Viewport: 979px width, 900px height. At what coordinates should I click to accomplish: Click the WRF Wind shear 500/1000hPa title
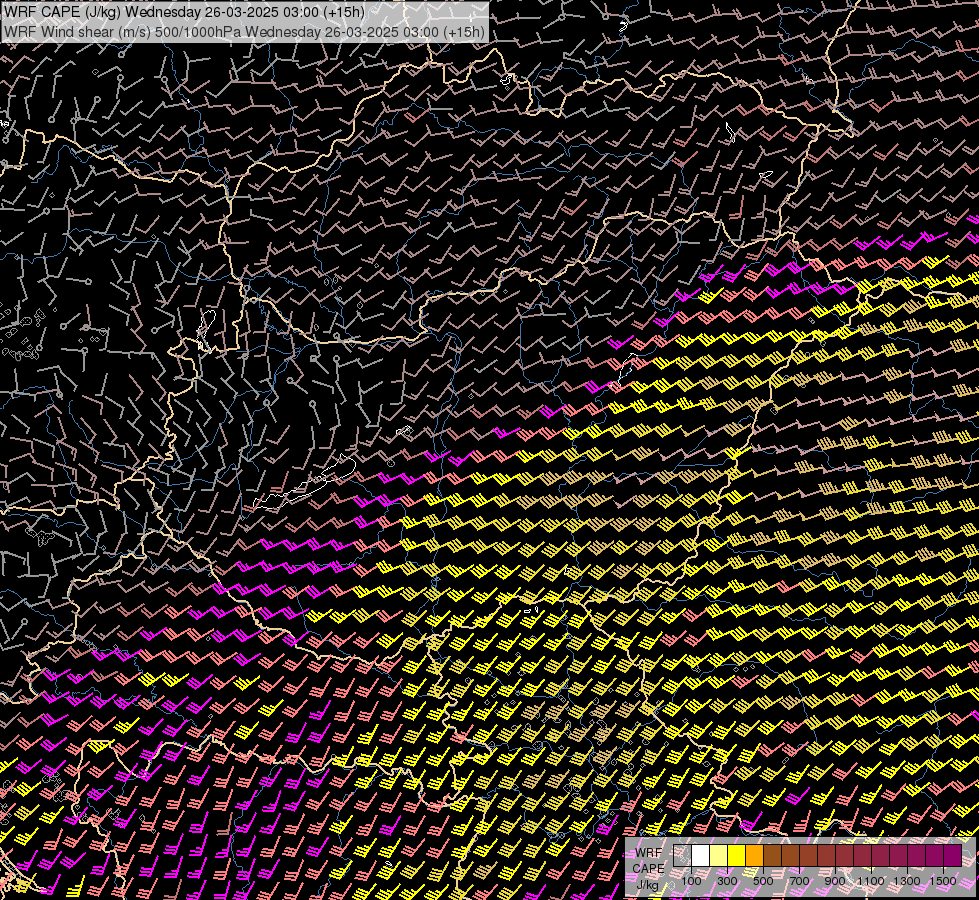244,32
